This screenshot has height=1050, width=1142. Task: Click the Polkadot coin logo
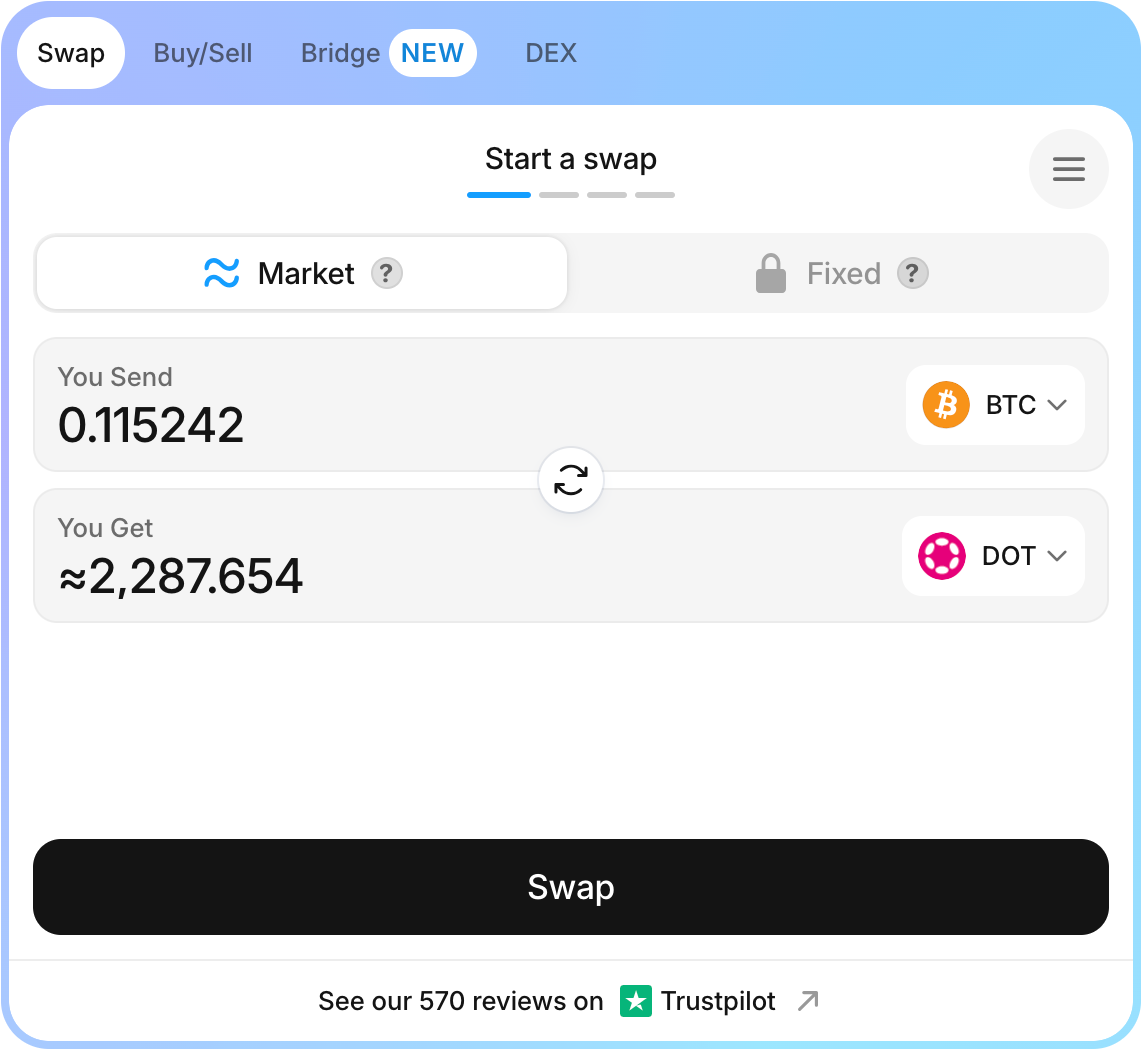click(x=942, y=556)
